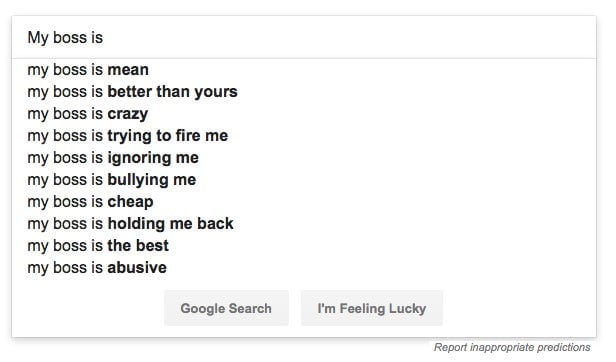The image size is (616, 362).
Task: Select suggestion 'my boss is mean'
Action: click(304, 70)
